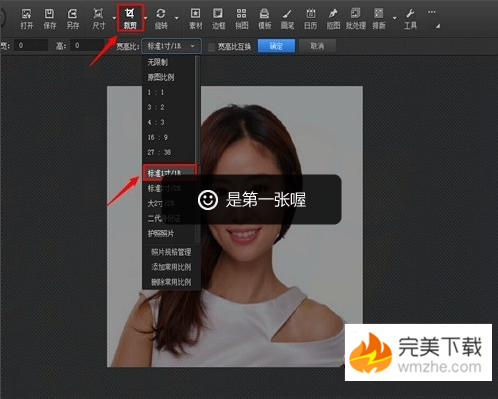This screenshot has height=399, width=498.
Task: Select the 1 : 1 ratio option
Action: coord(168,92)
